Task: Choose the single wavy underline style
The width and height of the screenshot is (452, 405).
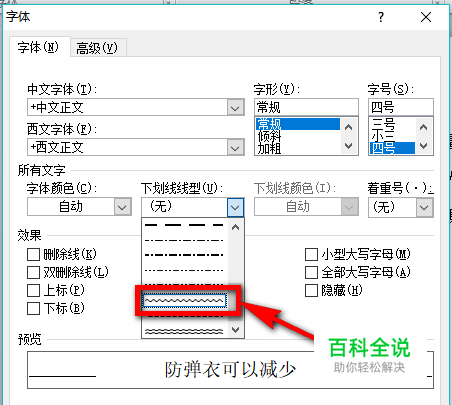Action: [x=185, y=300]
